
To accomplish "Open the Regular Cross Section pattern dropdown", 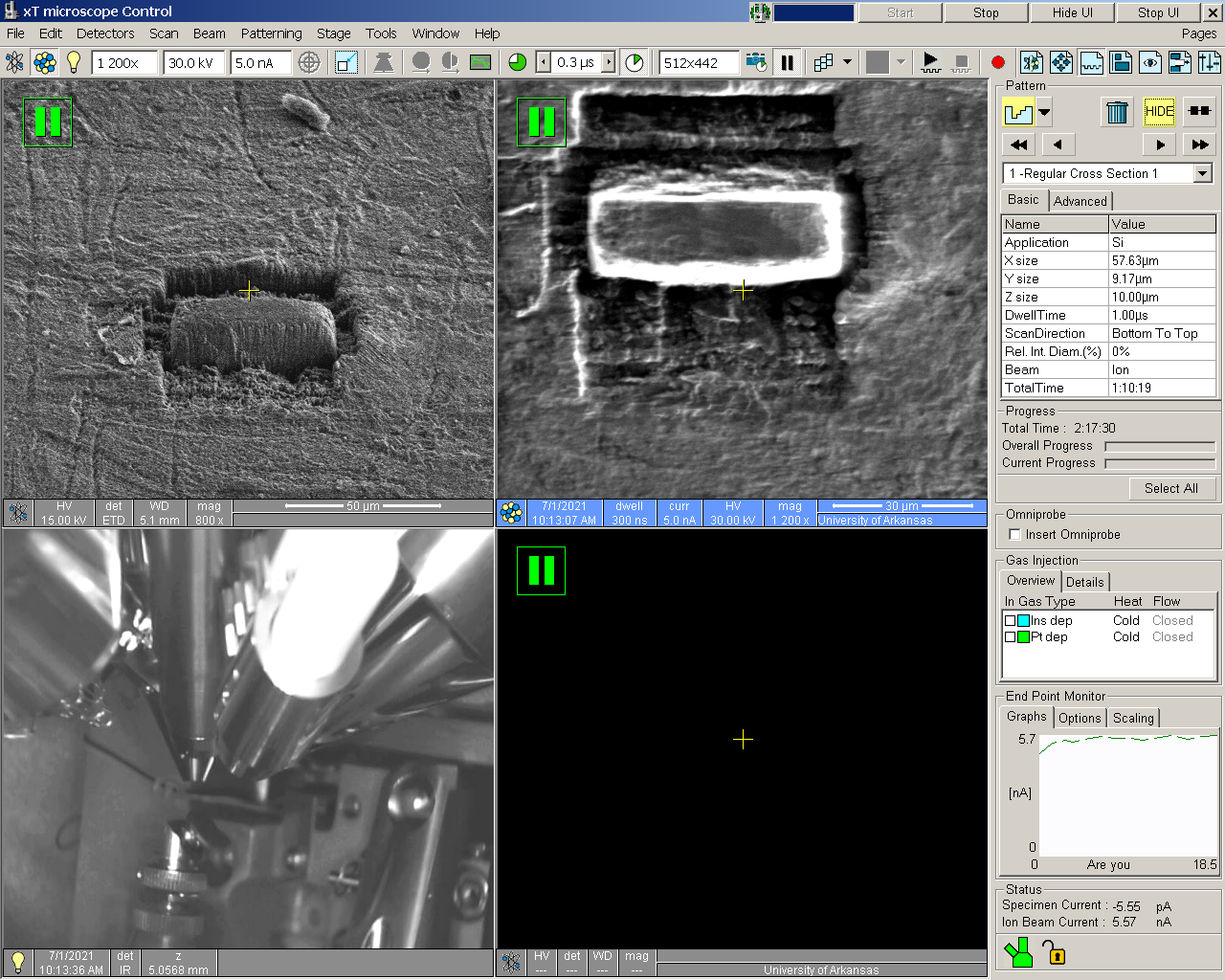I will (x=1202, y=173).
